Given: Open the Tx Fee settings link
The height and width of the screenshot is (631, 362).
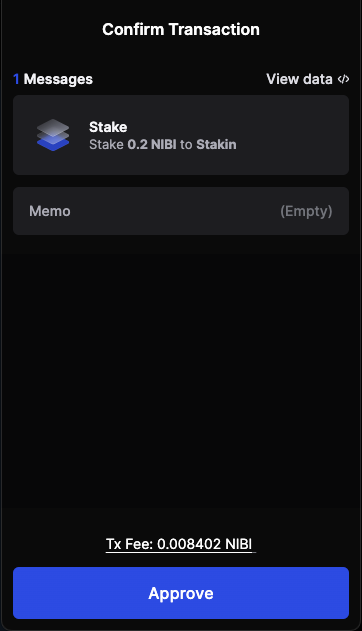Looking at the screenshot, I should [x=181, y=544].
